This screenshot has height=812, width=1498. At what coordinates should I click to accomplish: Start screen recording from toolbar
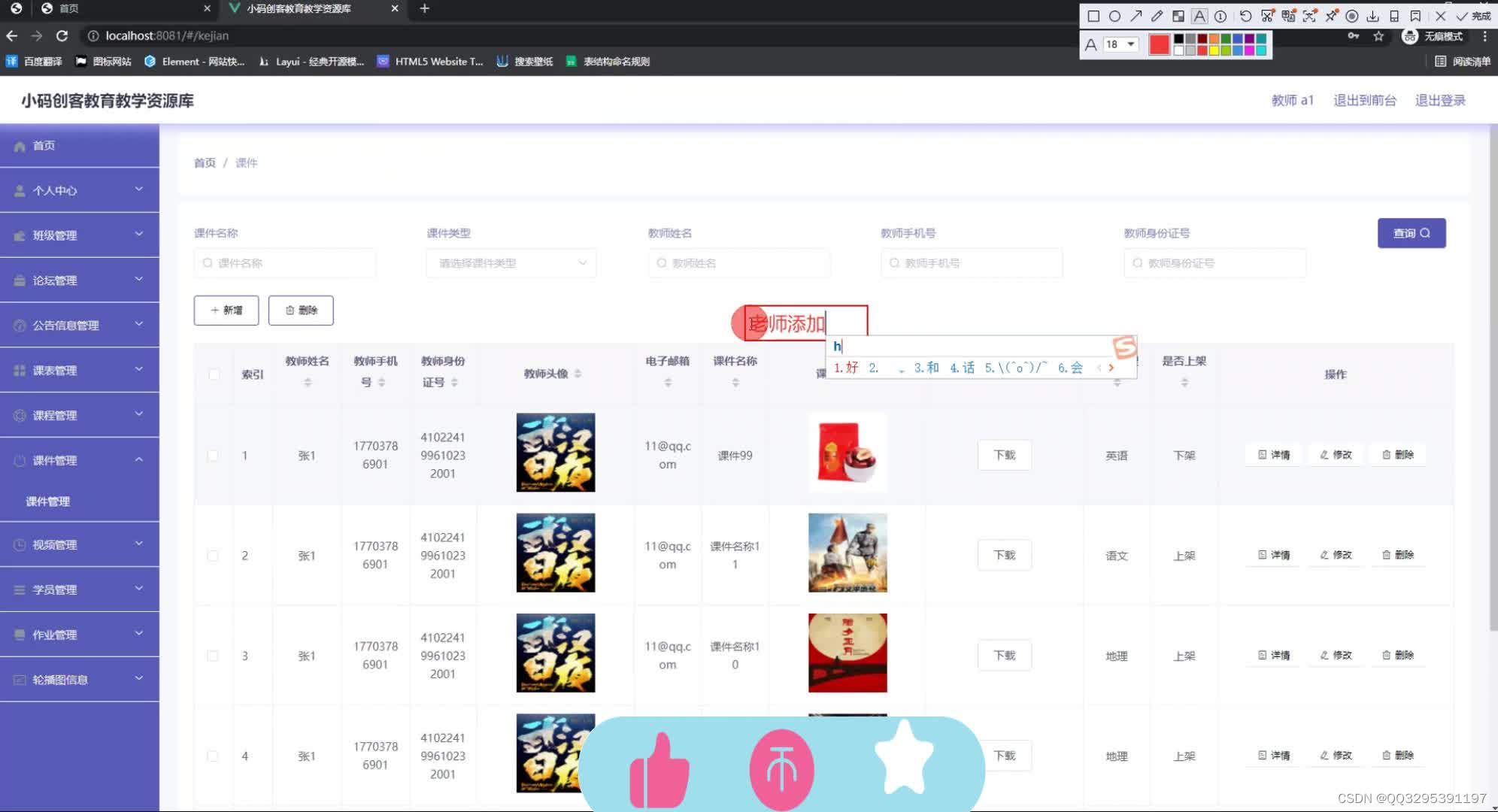coord(1352,16)
